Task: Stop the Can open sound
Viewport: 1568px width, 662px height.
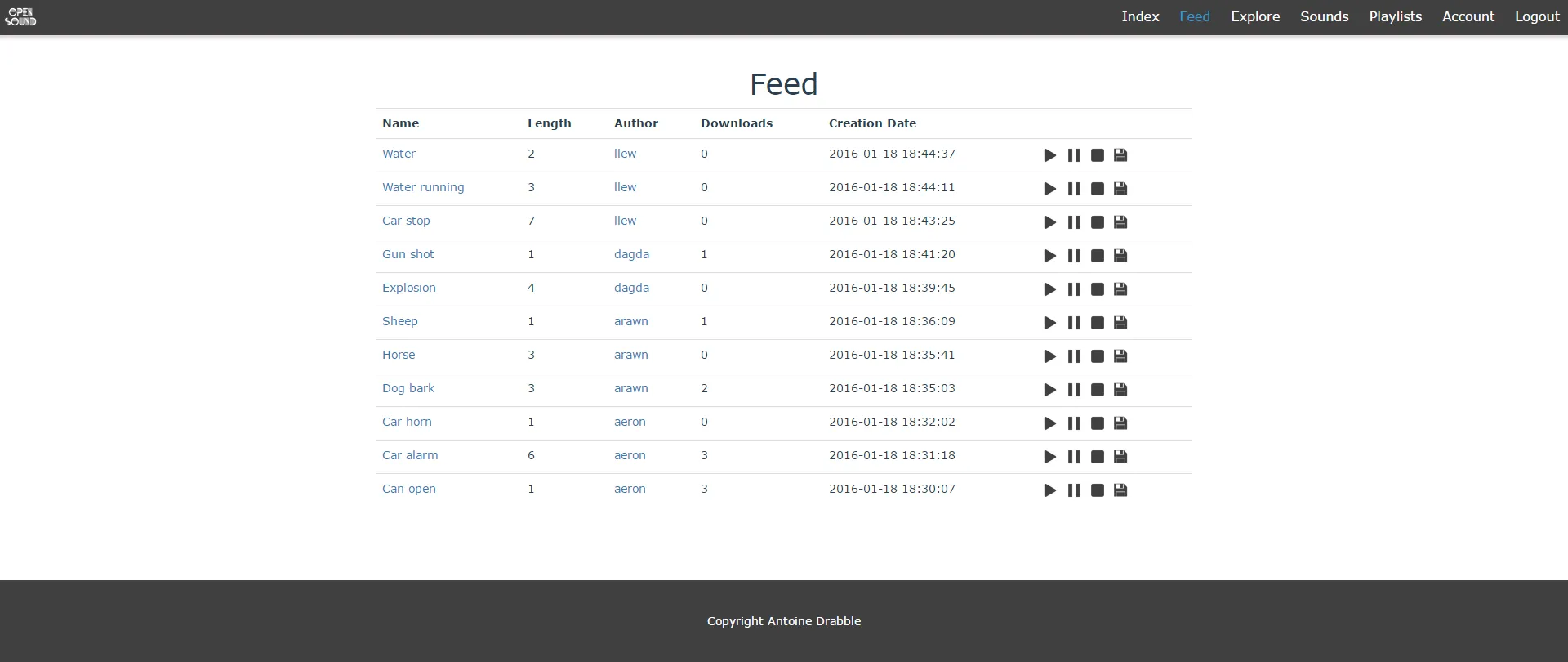Action: [x=1098, y=490]
